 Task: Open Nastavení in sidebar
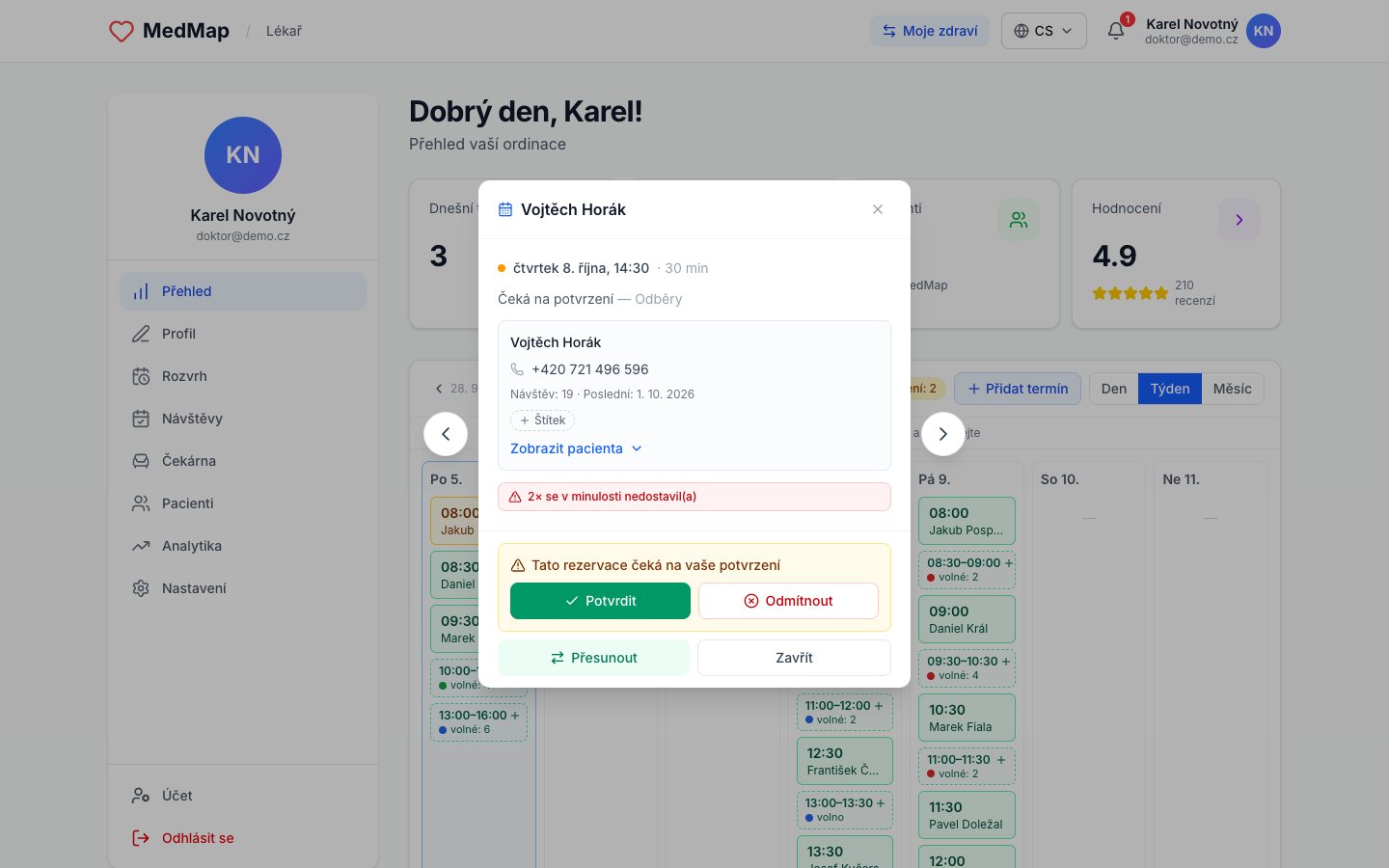pyautogui.click(x=243, y=588)
